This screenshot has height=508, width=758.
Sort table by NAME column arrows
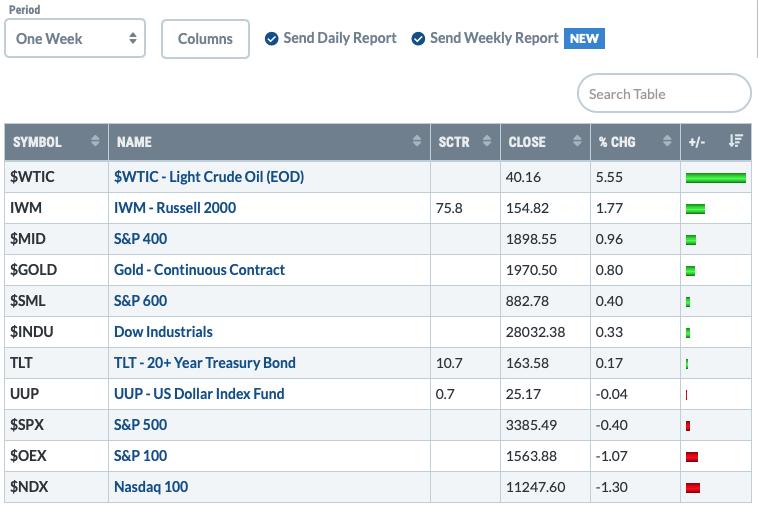coord(417,141)
